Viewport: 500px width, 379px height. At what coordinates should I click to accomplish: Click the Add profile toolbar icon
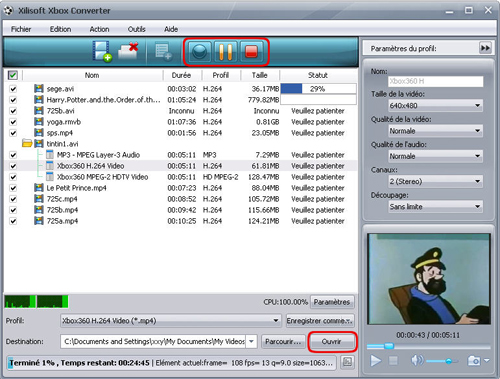point(163,52)
